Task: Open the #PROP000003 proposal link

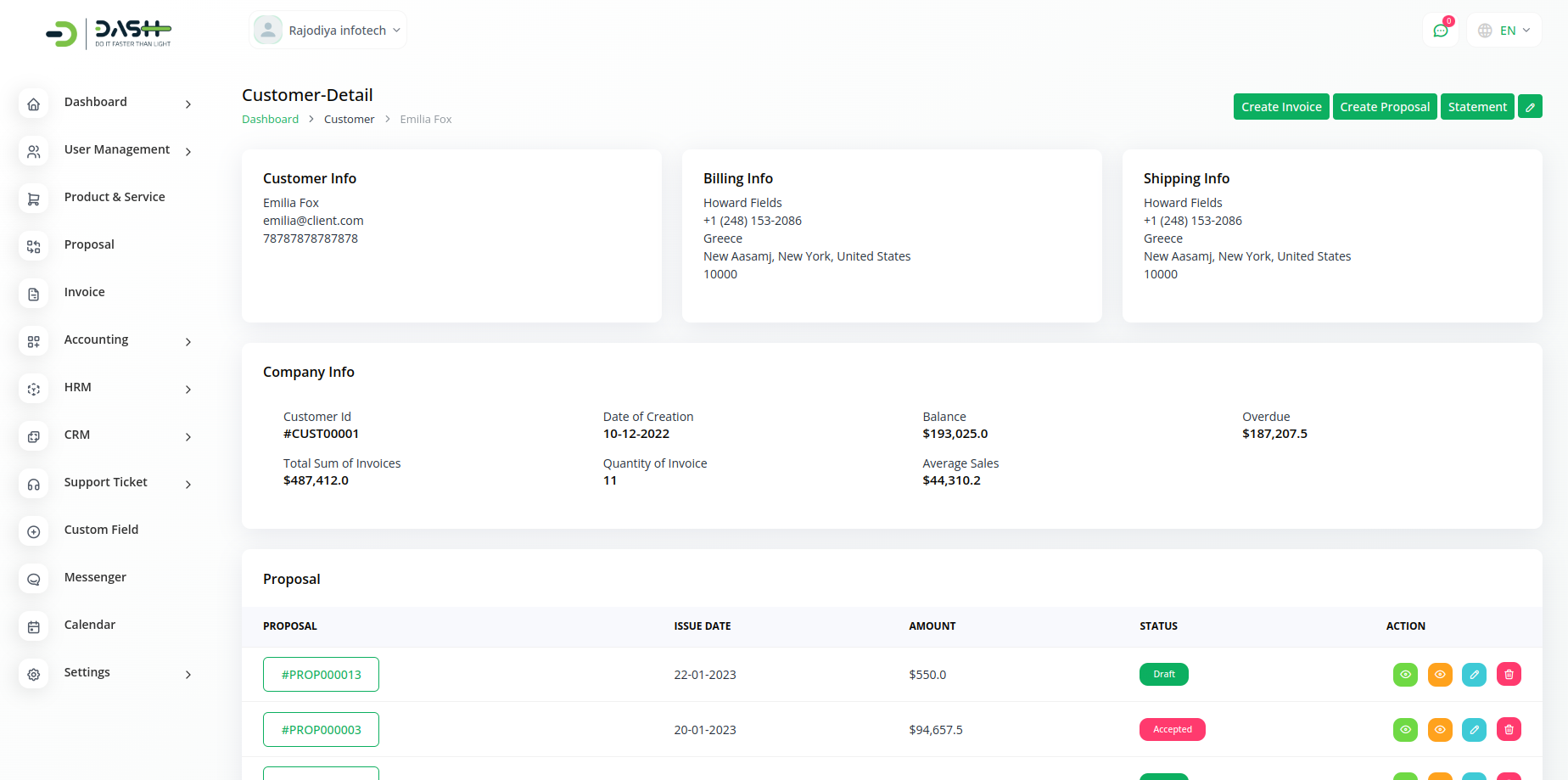Action: [321, 730]
